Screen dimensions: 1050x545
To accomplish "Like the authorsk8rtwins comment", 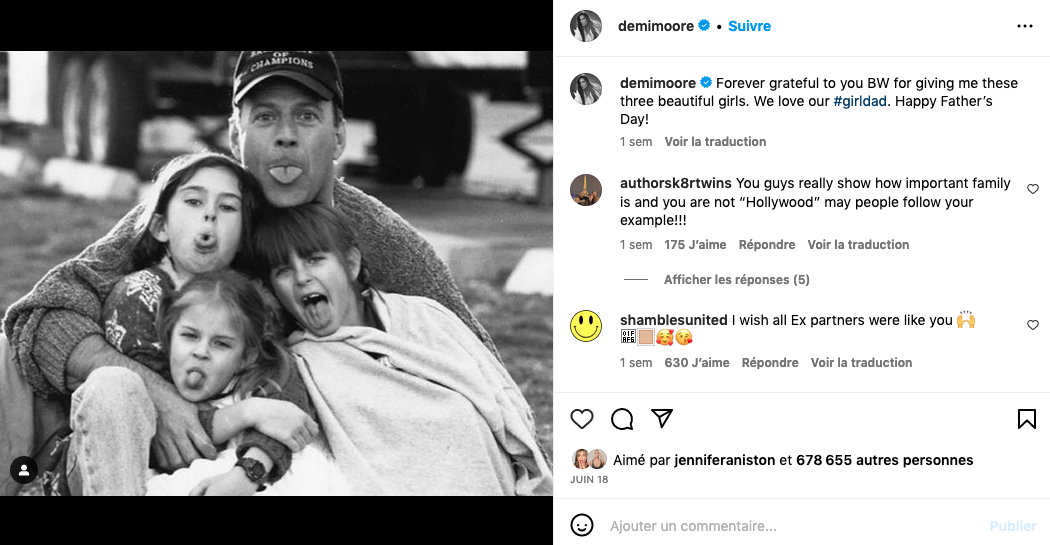I will pos(1033,189).
